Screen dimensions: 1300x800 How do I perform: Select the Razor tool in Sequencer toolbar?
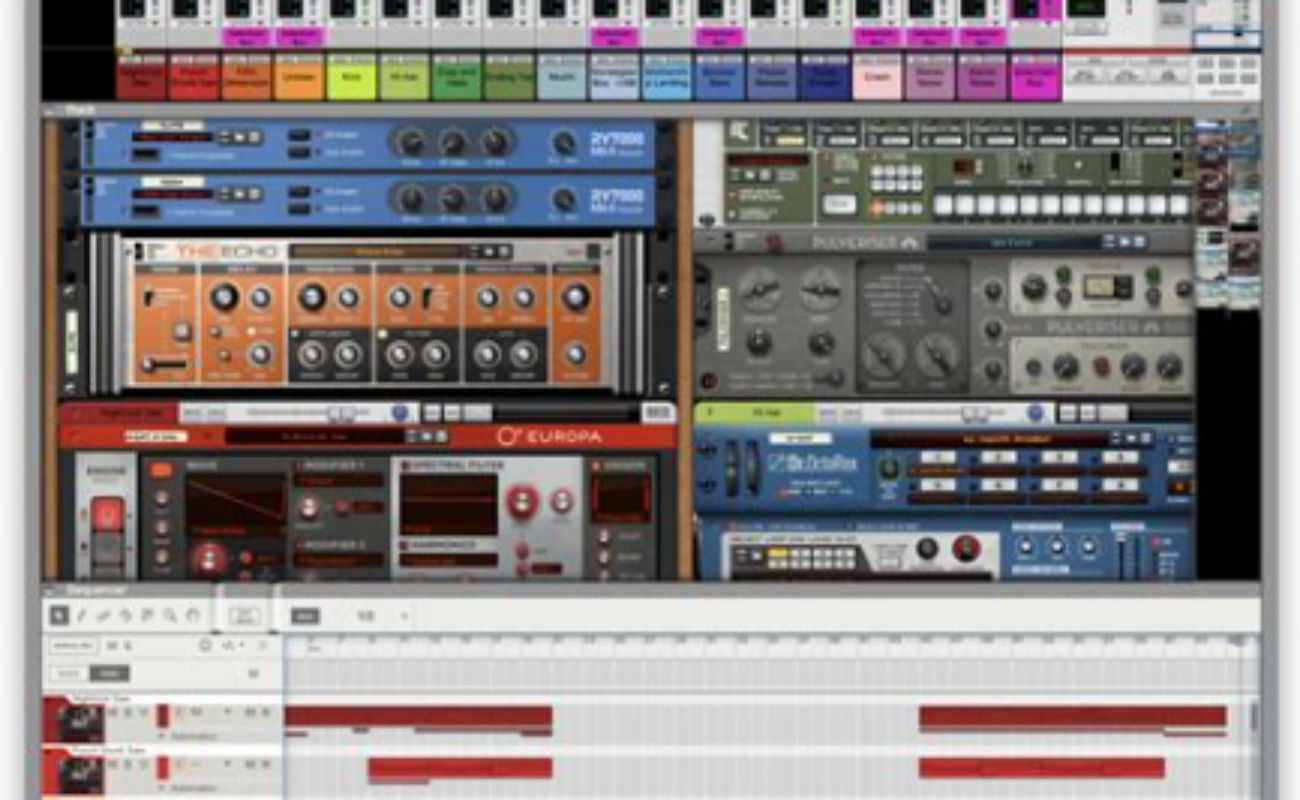click(x=125, y=616)
